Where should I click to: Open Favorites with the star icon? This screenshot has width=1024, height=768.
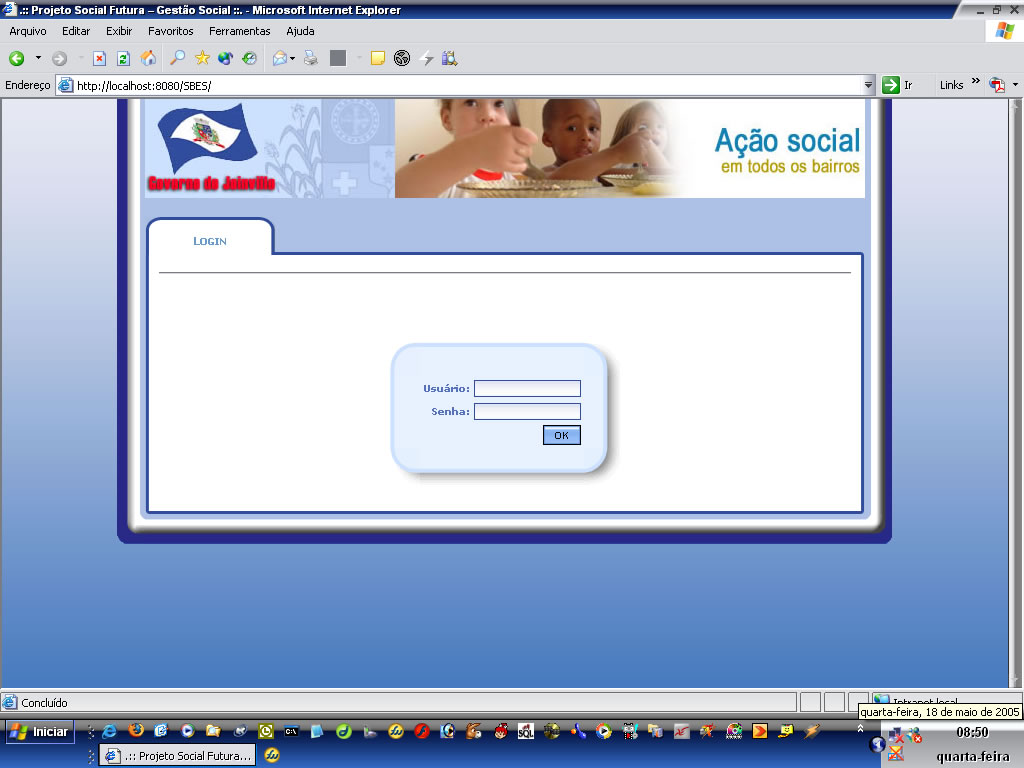pyautogui.click(x=202, y=58)
